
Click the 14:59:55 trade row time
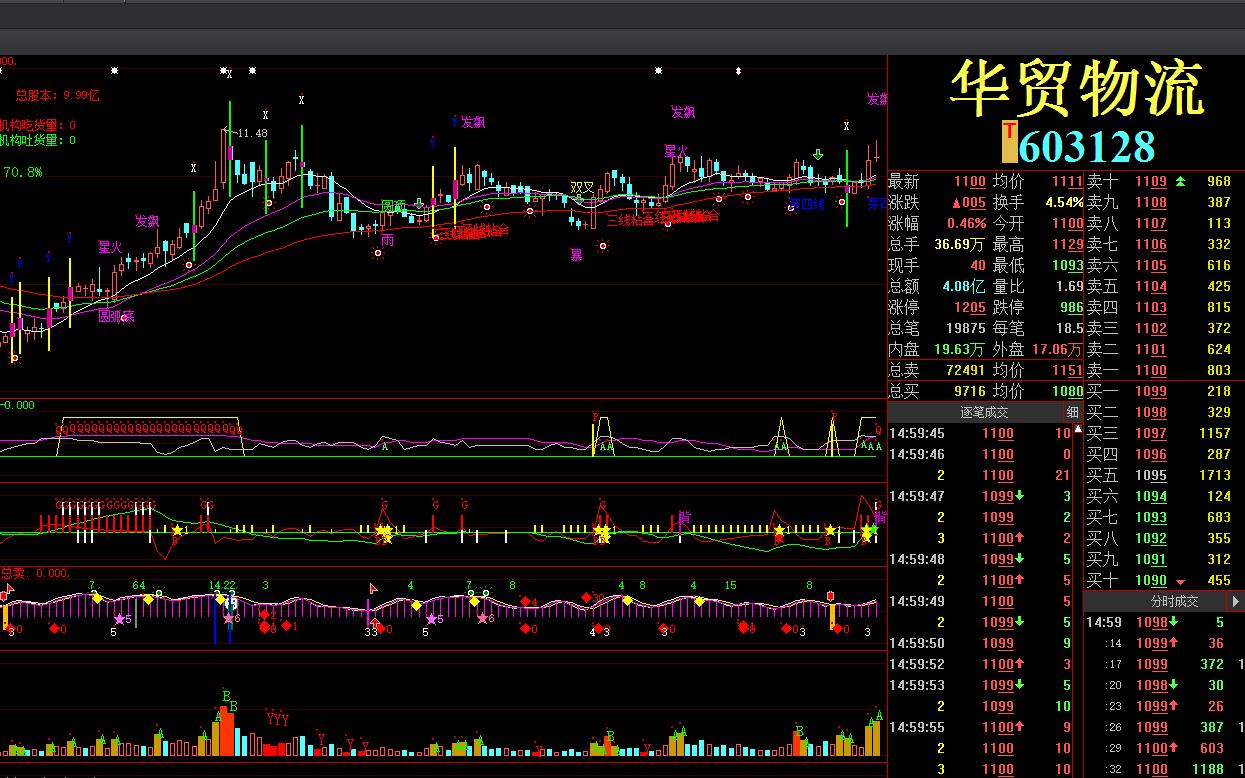coord(917,727)
